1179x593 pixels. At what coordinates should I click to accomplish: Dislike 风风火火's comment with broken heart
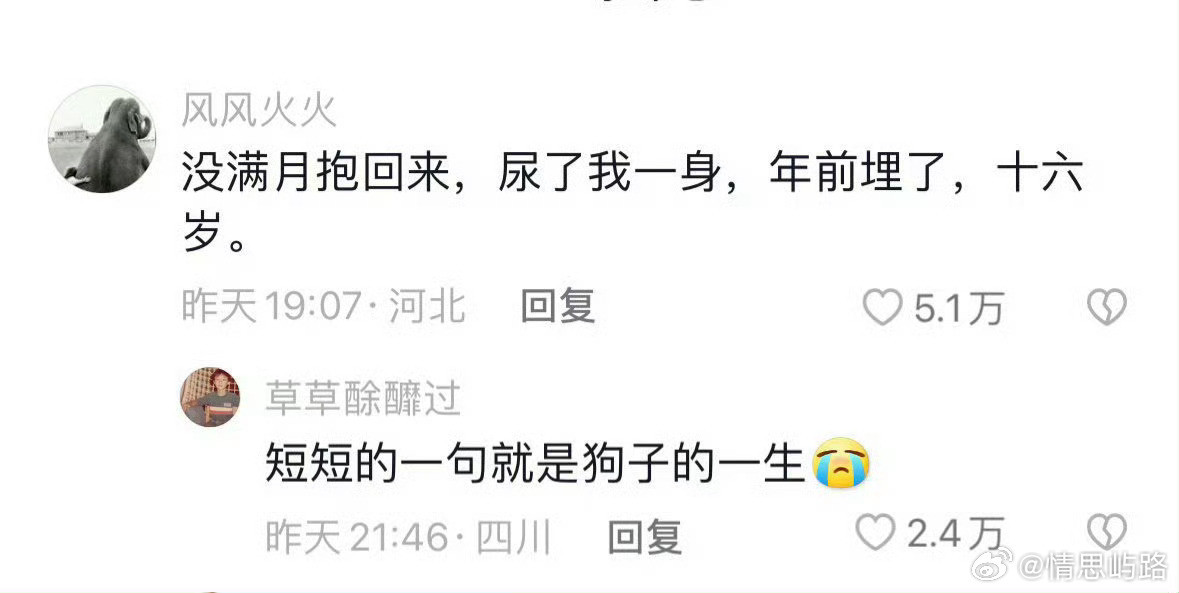click(1107, 307)
